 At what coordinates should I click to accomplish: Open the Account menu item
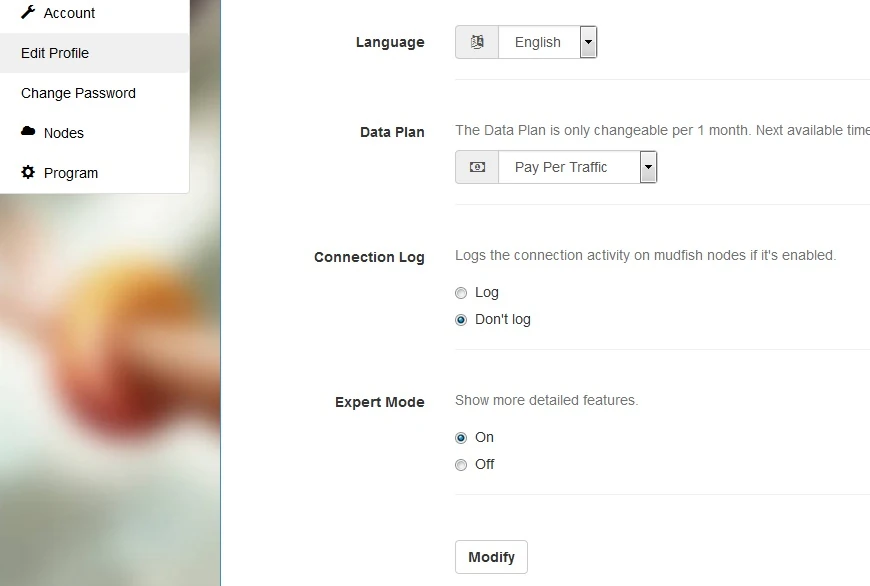pyautogui.click(x=69, y=13)
